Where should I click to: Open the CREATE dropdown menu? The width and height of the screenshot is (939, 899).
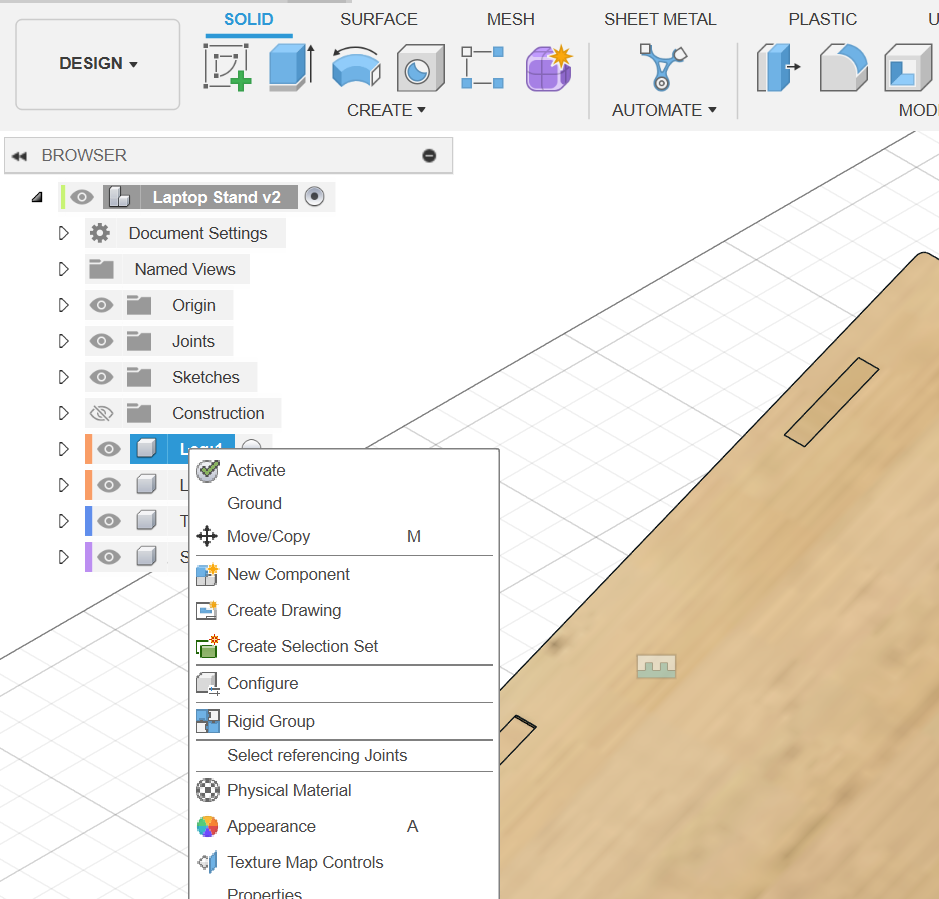point(386,110)
